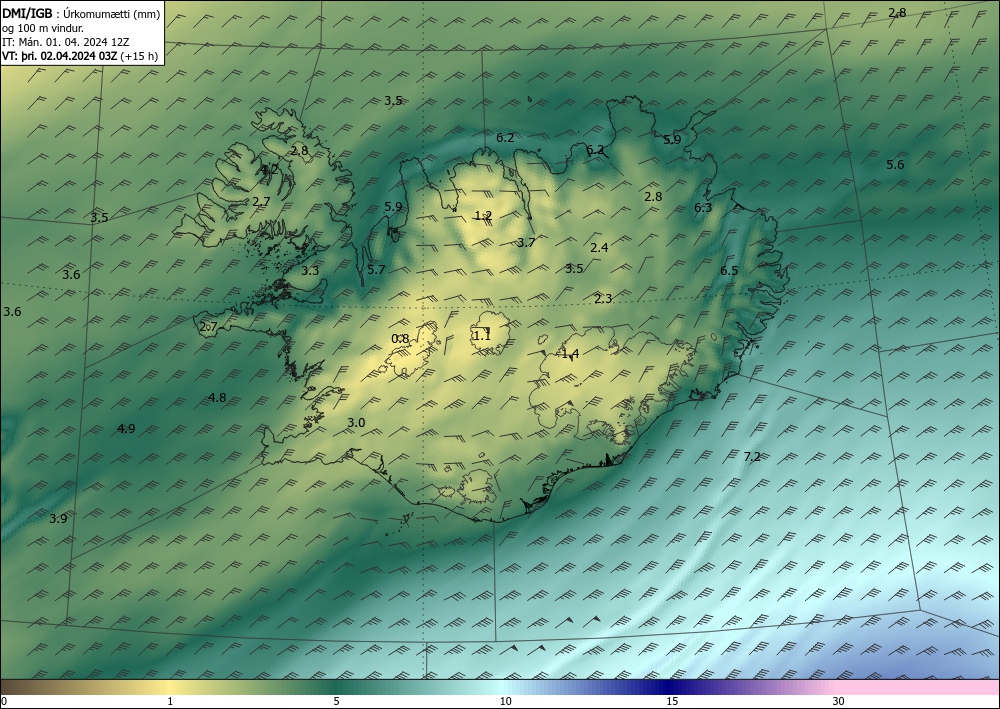Image resolution: width=1000 pixels, height=709 pixels.
Task: Click the 7.2 value southeast of Iceland
Action: tap(753, 457)
